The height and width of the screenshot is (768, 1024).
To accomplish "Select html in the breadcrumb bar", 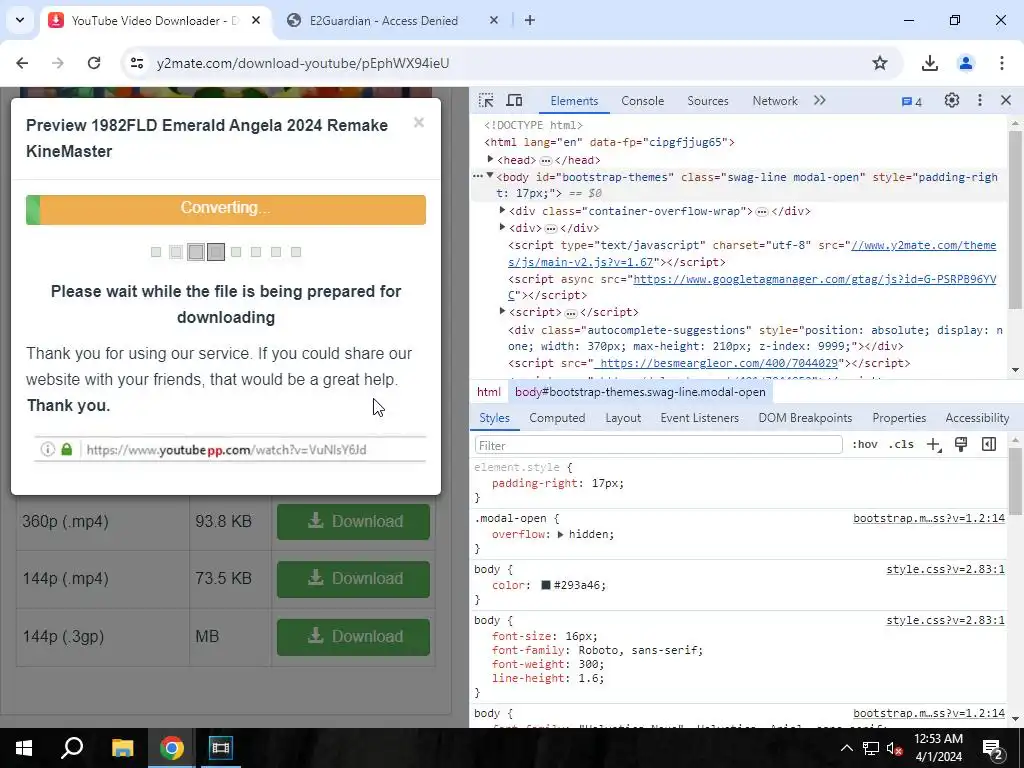I will 488,392.
